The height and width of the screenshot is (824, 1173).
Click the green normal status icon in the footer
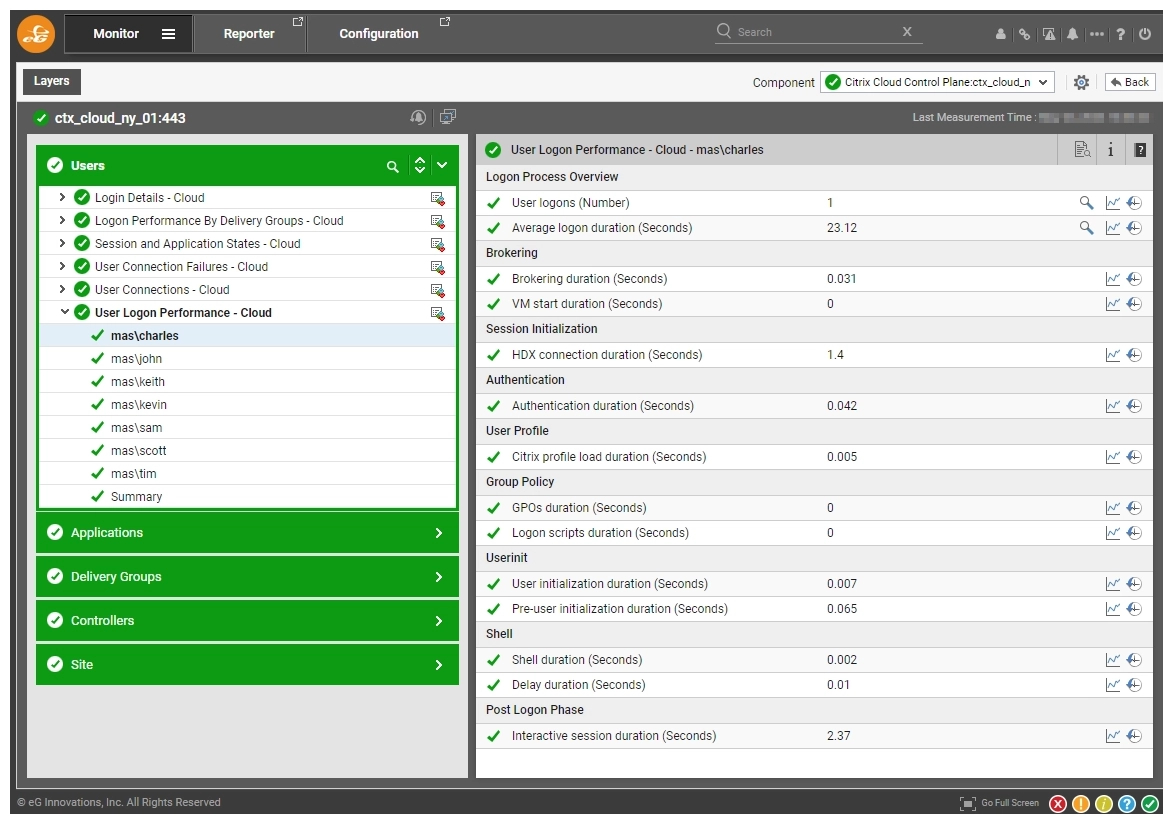(1150, 804)
